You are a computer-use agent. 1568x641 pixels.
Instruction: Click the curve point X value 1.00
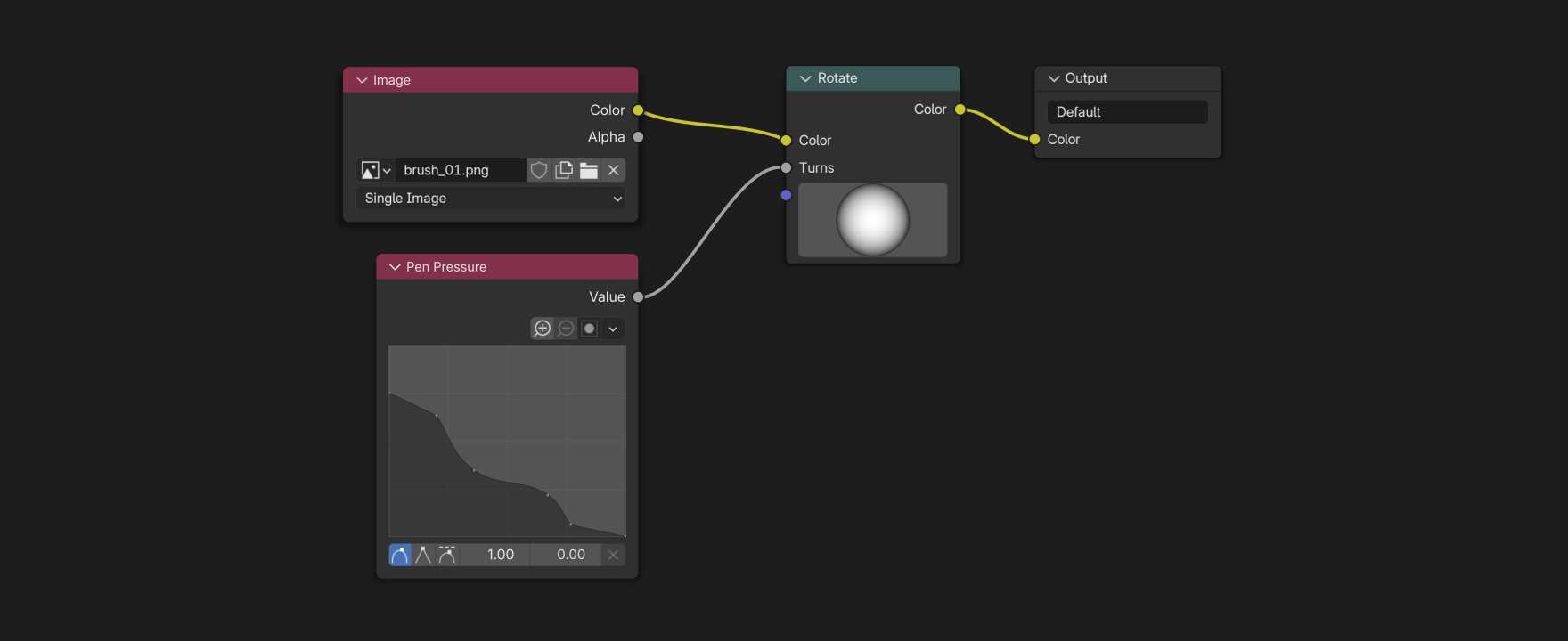pyautogui.click(x=500, y=555)
